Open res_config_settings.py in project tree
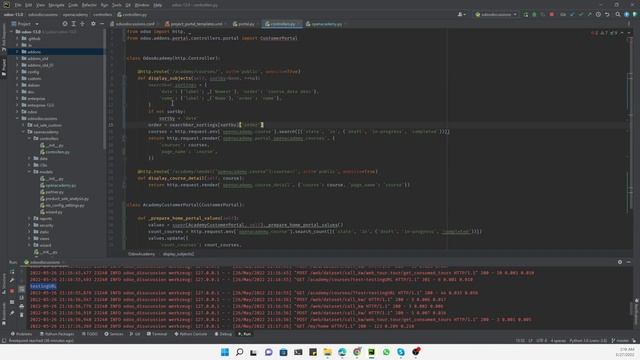This screenshot has height=360, width=640. [62, 205]
